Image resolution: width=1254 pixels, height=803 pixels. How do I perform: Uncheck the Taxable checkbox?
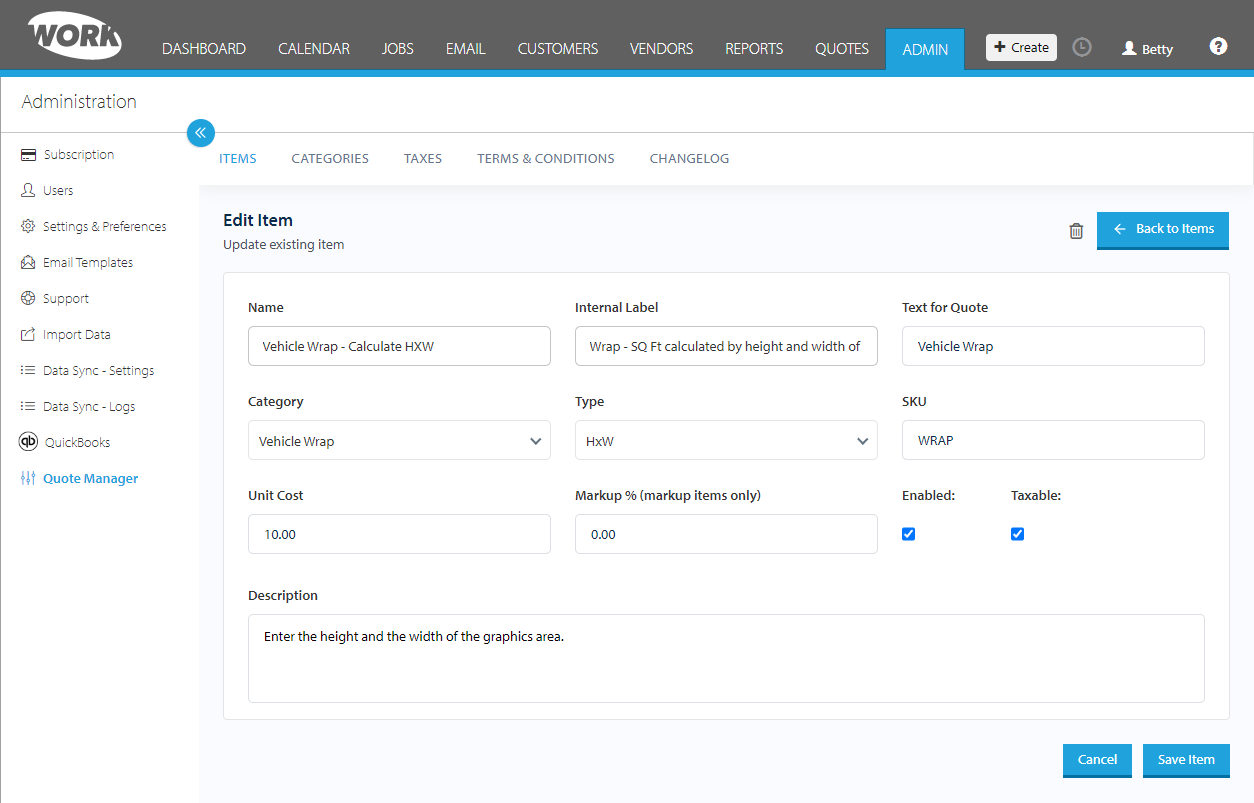[1017, 534]
